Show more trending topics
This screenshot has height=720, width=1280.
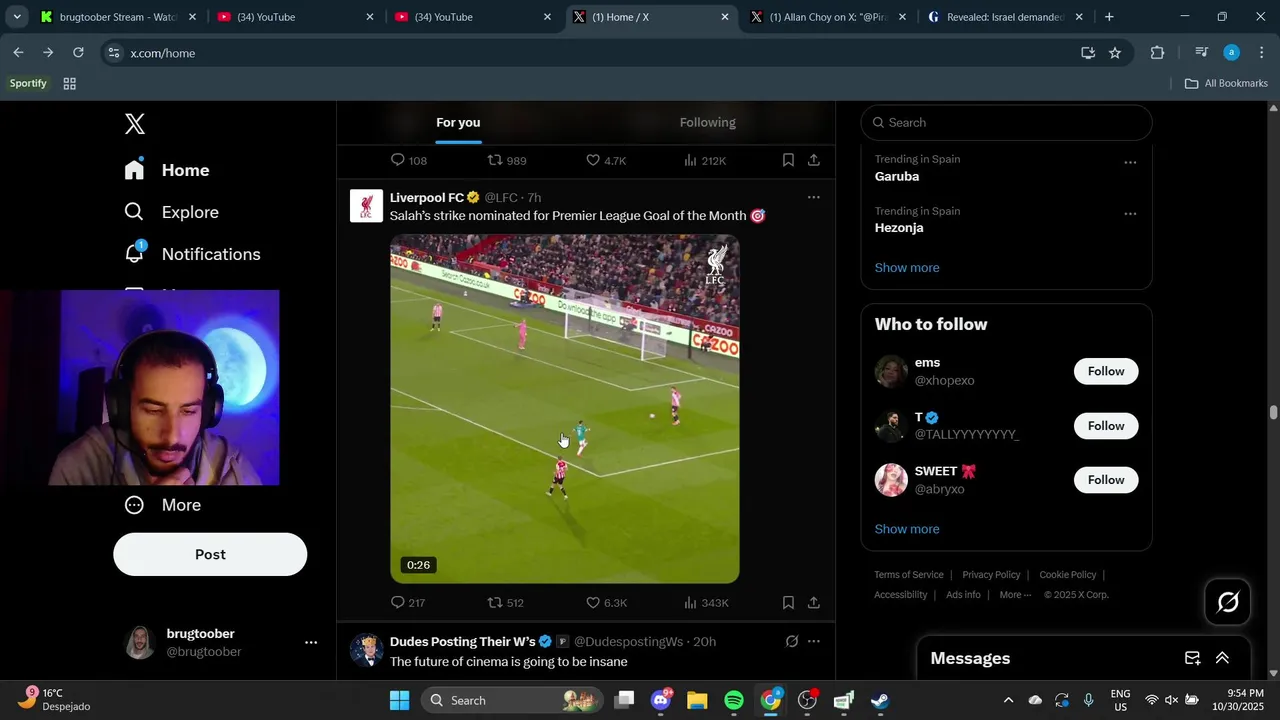click(x=907, y=268)
